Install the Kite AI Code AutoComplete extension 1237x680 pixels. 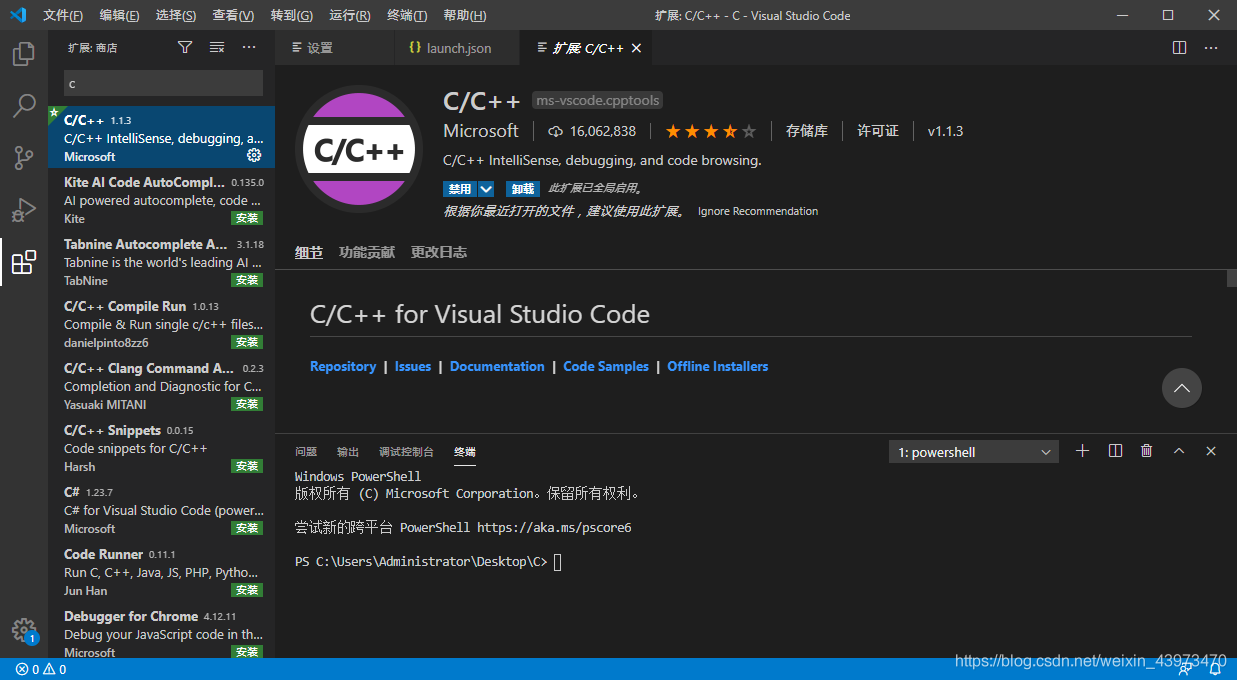[247, 218]
